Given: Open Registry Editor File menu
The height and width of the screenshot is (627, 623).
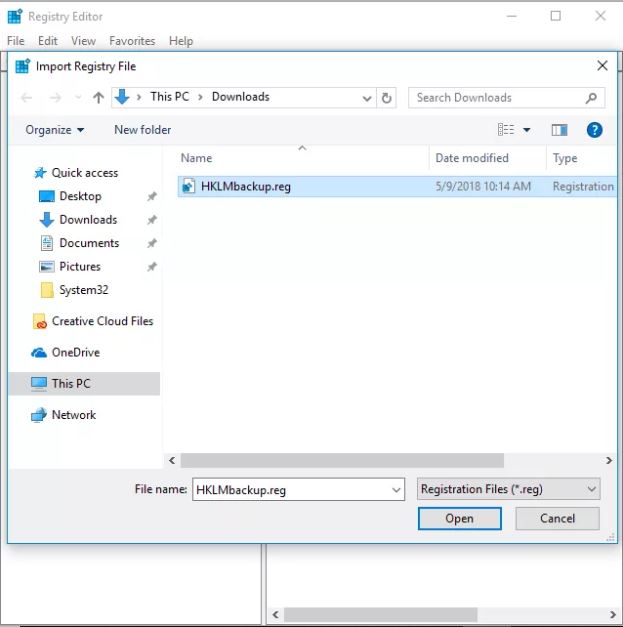Looking at the screenshot, I should click(x=16, y=41).
